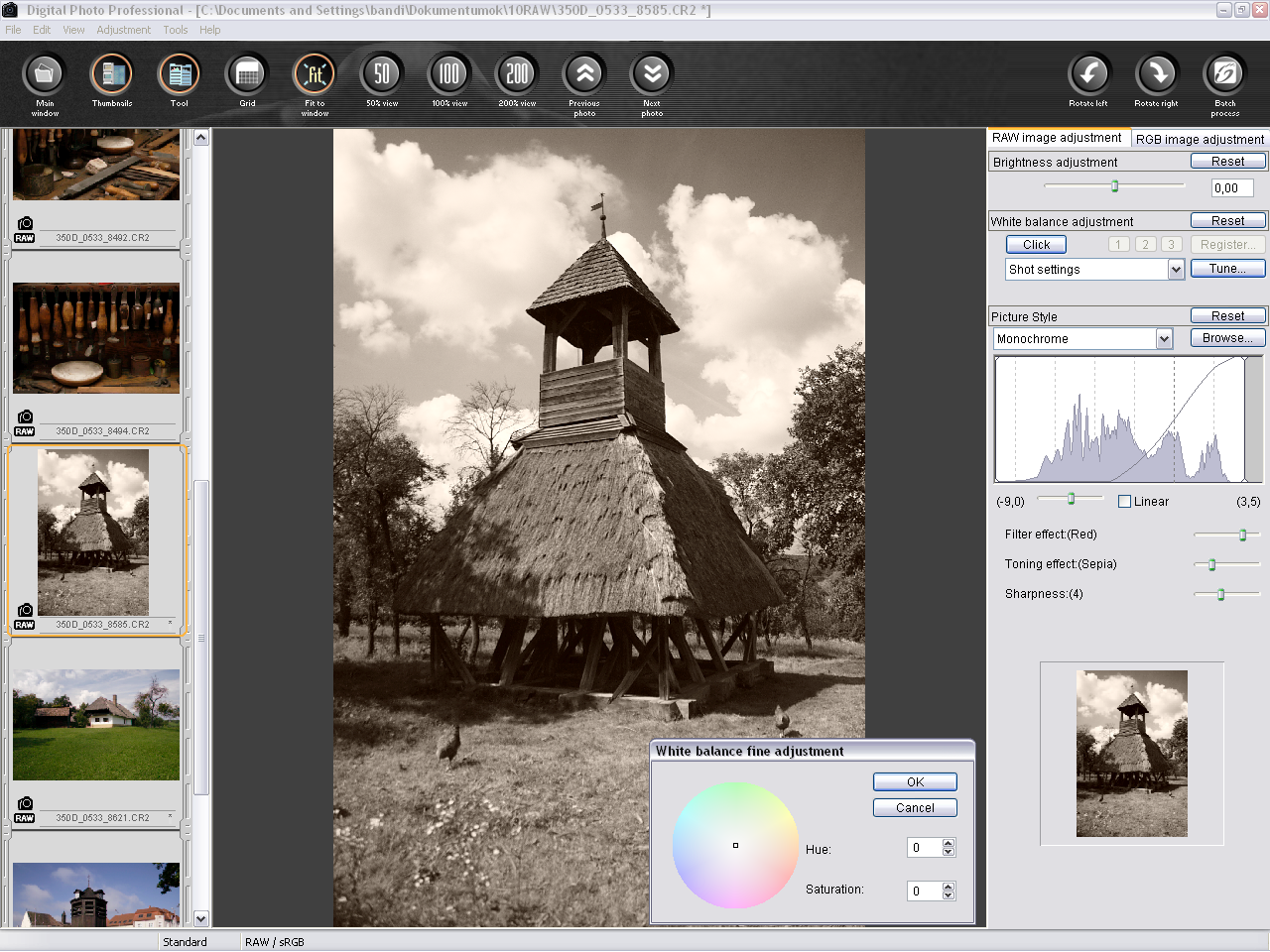
Task: Reset the White balance adjustment
Action: coord(1227,221)
